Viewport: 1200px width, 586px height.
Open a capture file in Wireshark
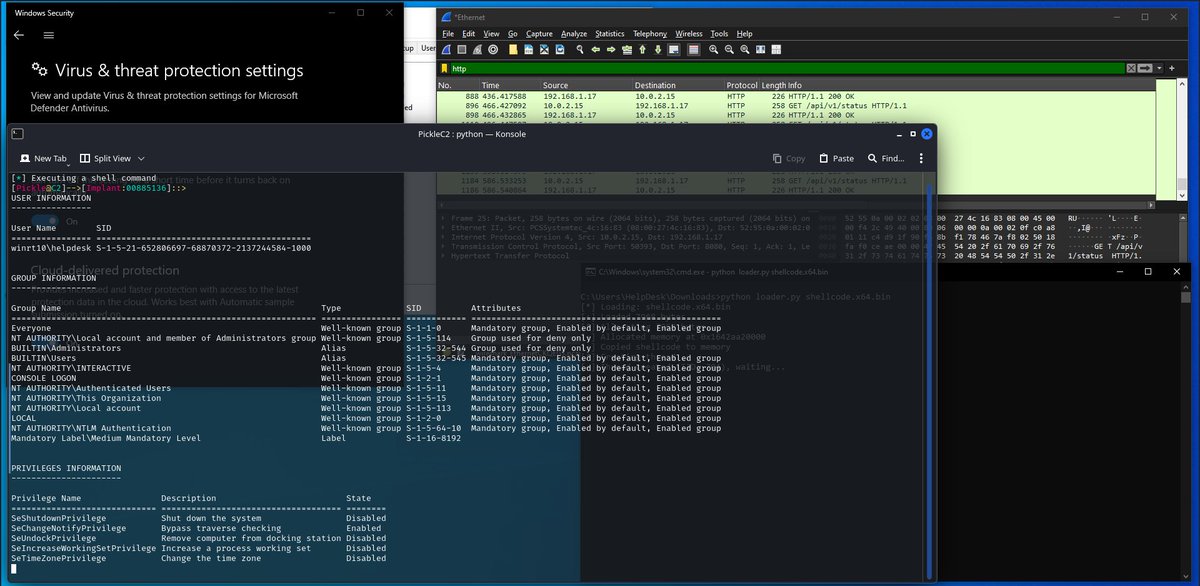pos(513,49)
